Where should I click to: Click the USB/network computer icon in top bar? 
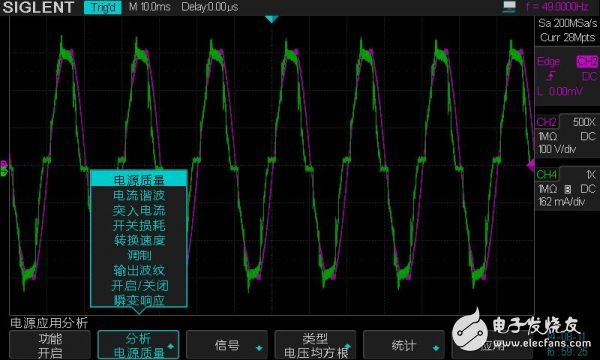point(509,7)
